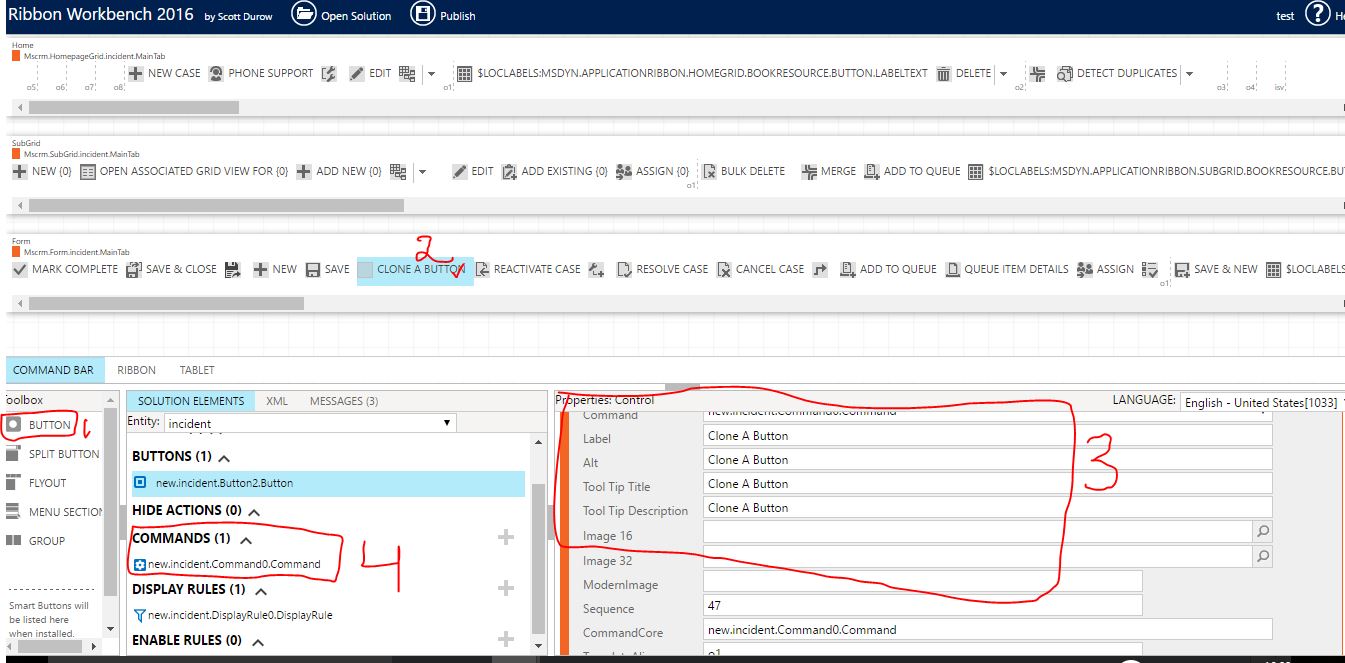
Task: Select the Button tool in Toolbox
Action: 40,425
